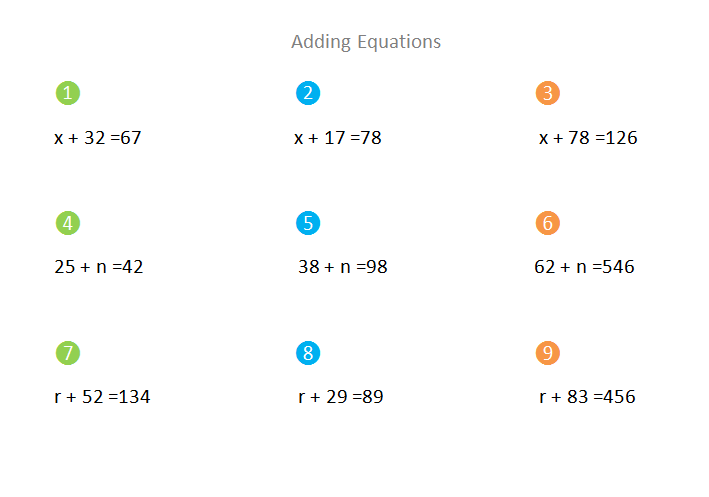Screen dimensions: 709x497
Task: Click equation 25 + n =42
Action: (x=99, y=267)
